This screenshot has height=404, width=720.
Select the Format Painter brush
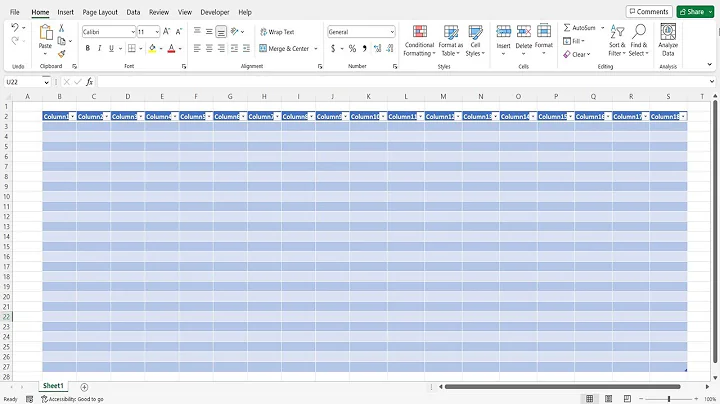(62, 54)
